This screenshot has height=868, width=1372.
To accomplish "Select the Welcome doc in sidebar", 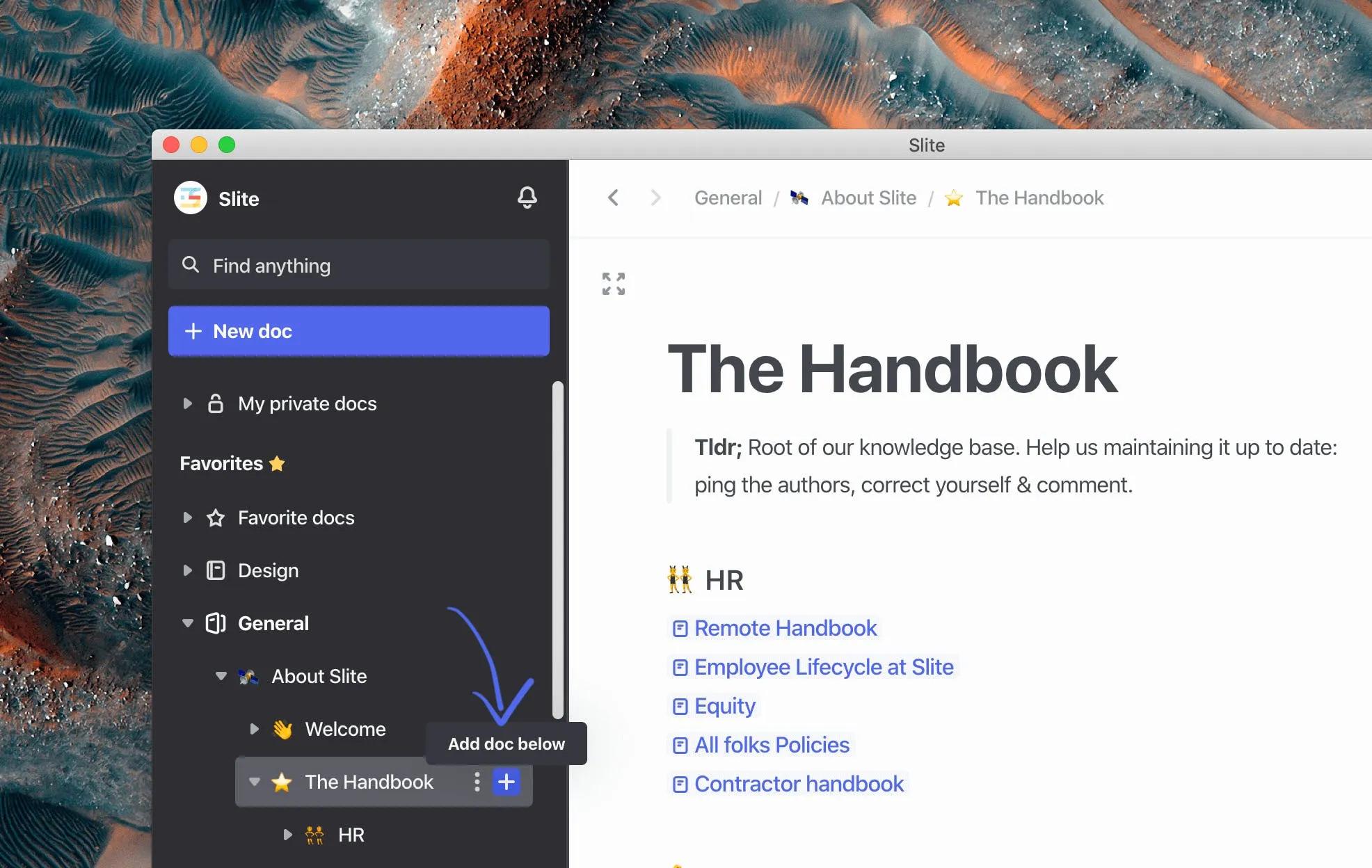I will pyautogui.click(x=345, y=729).
